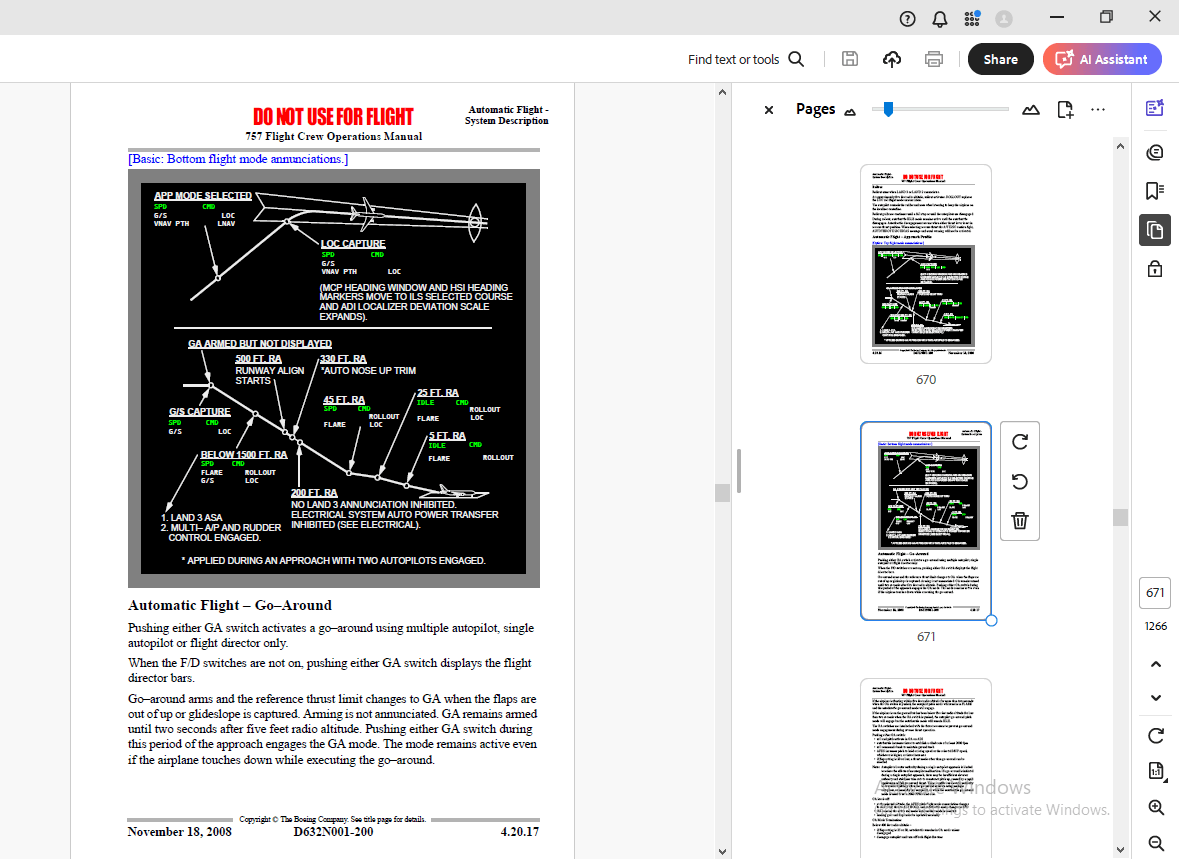Open the Pages panel options menu
The height and width of the screenshot is (859, 1179).
[x=1098, y=108]
